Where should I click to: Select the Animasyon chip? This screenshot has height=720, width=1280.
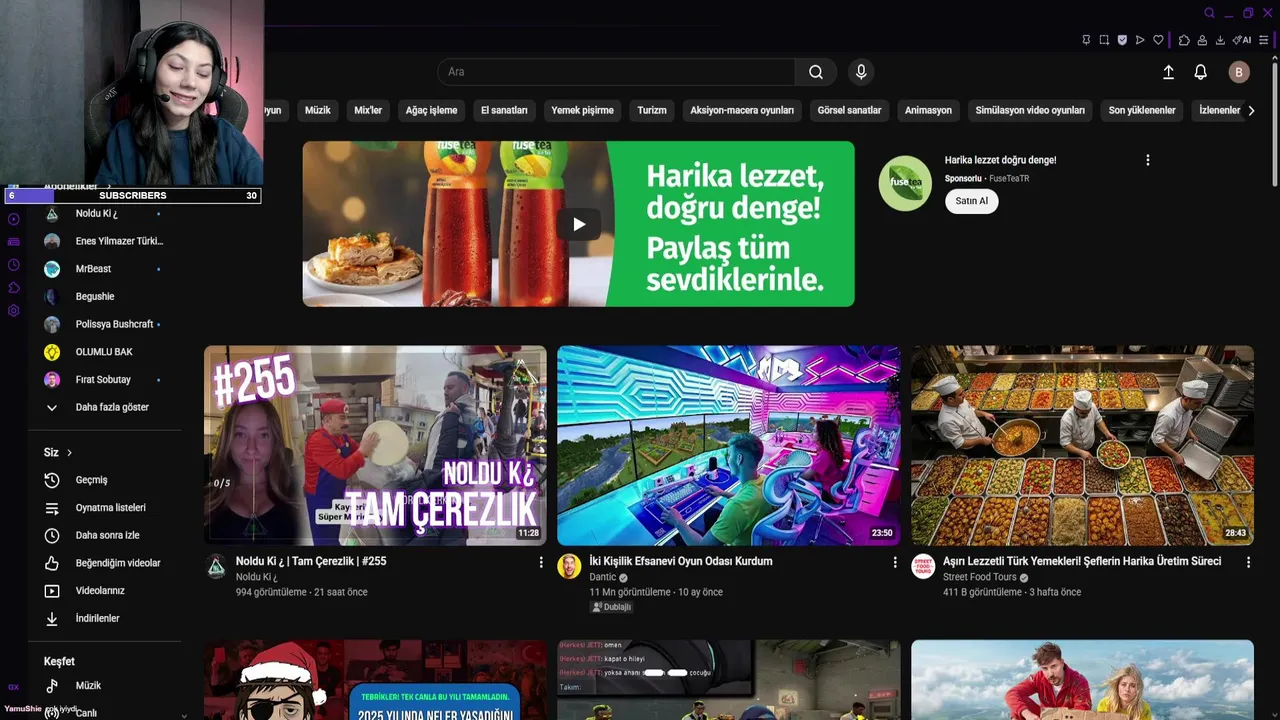tap(928, 110)
